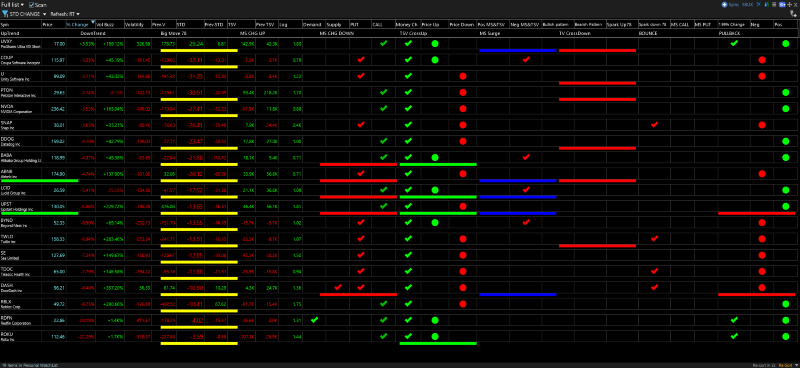Image resolution: width=800 pixels, height=368 pixels.
Task: Click the green Pos dot in UPST row
Action: (x=785, y=206)
